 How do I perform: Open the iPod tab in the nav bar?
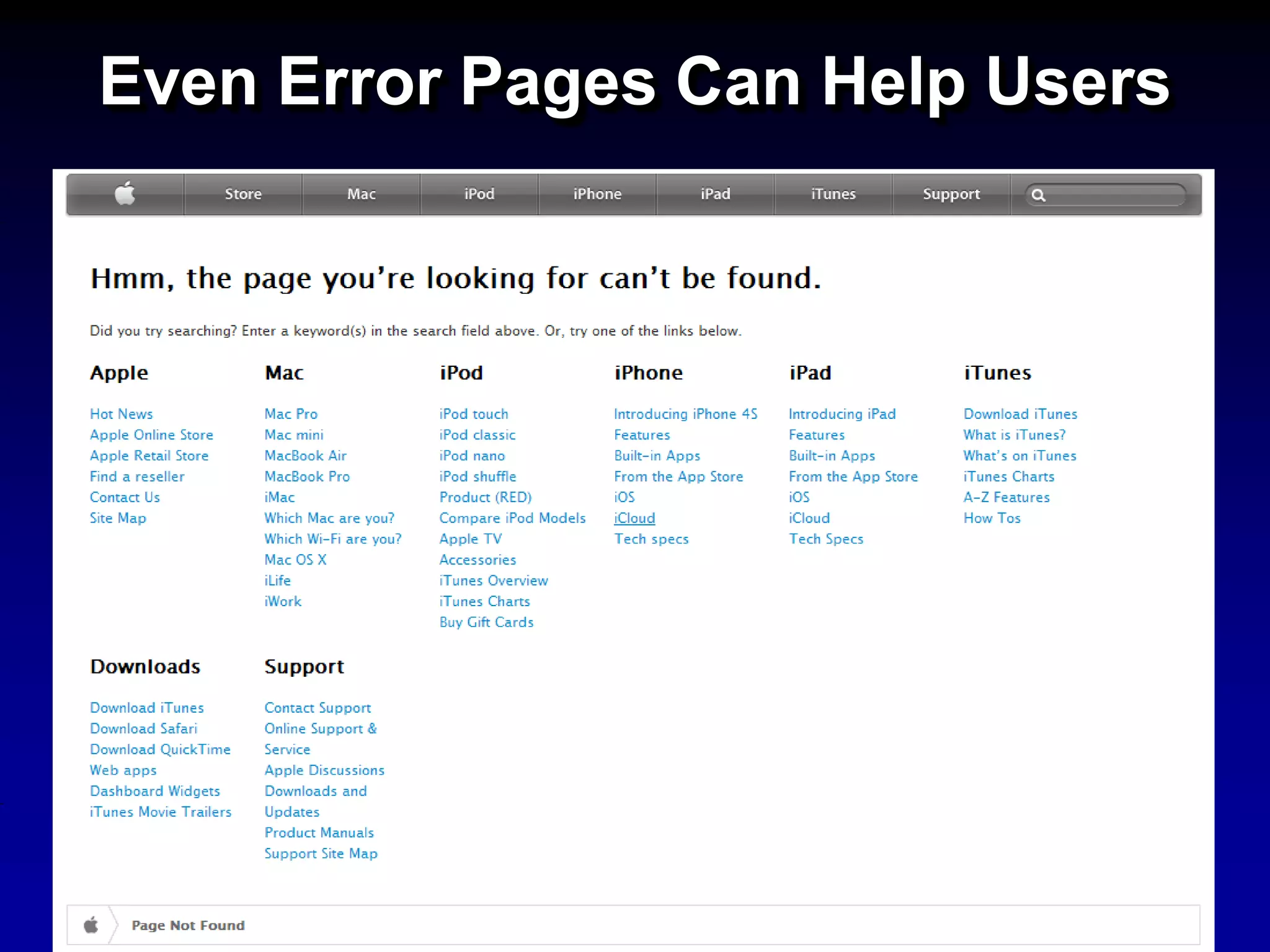point(479,194)
